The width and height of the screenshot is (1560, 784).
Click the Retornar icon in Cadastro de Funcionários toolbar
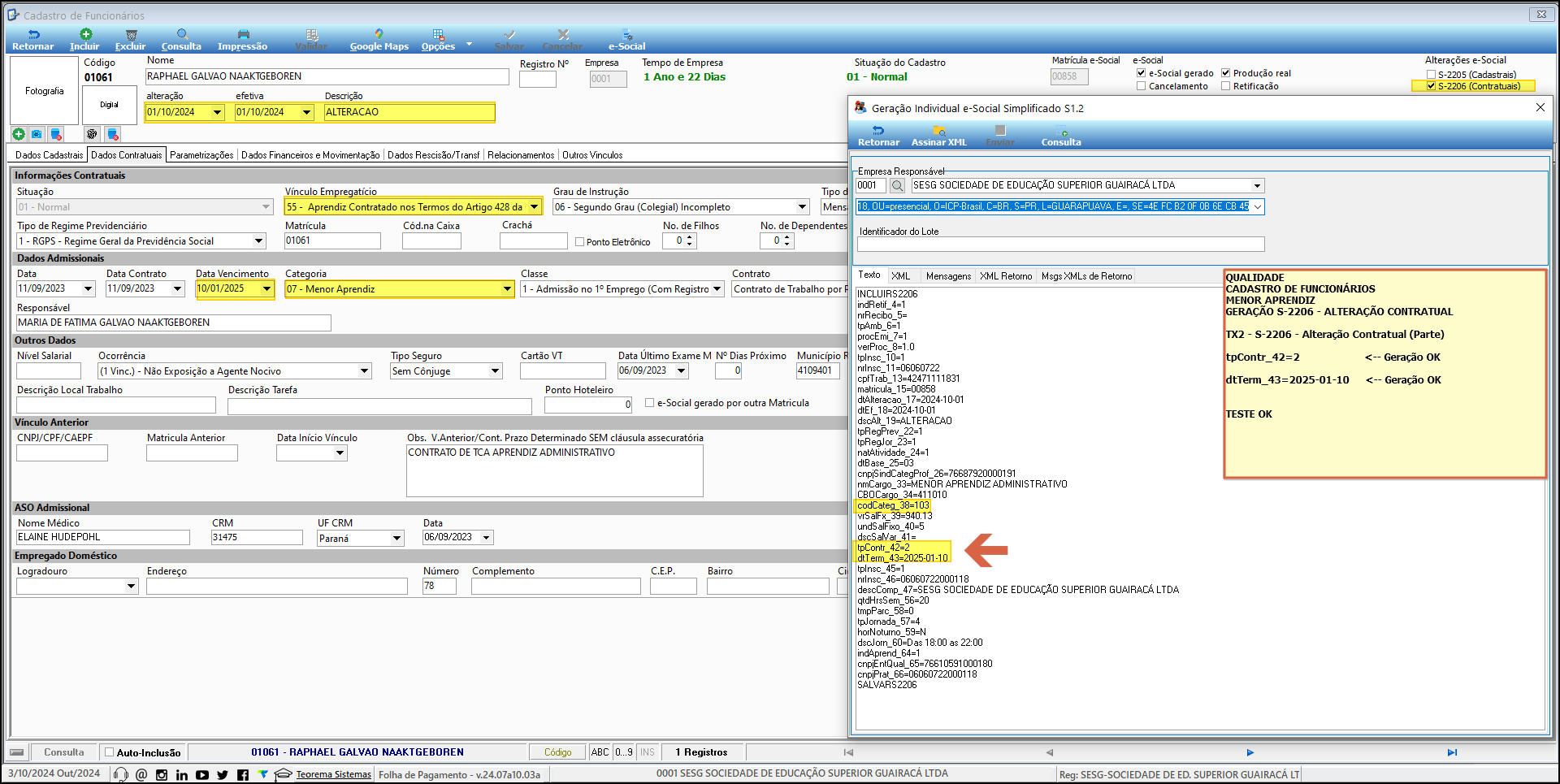click(33, 34)
